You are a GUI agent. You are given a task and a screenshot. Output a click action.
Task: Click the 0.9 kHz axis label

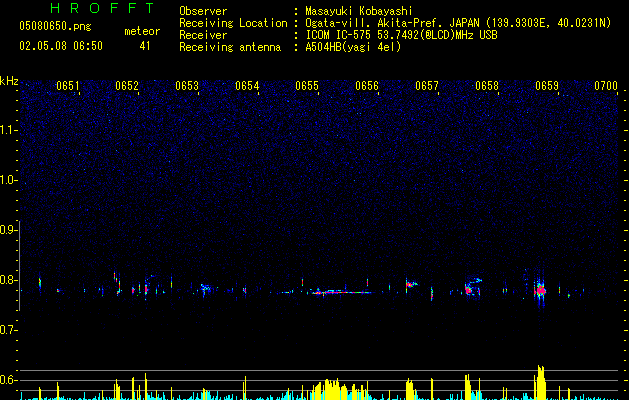click(8, 230)
